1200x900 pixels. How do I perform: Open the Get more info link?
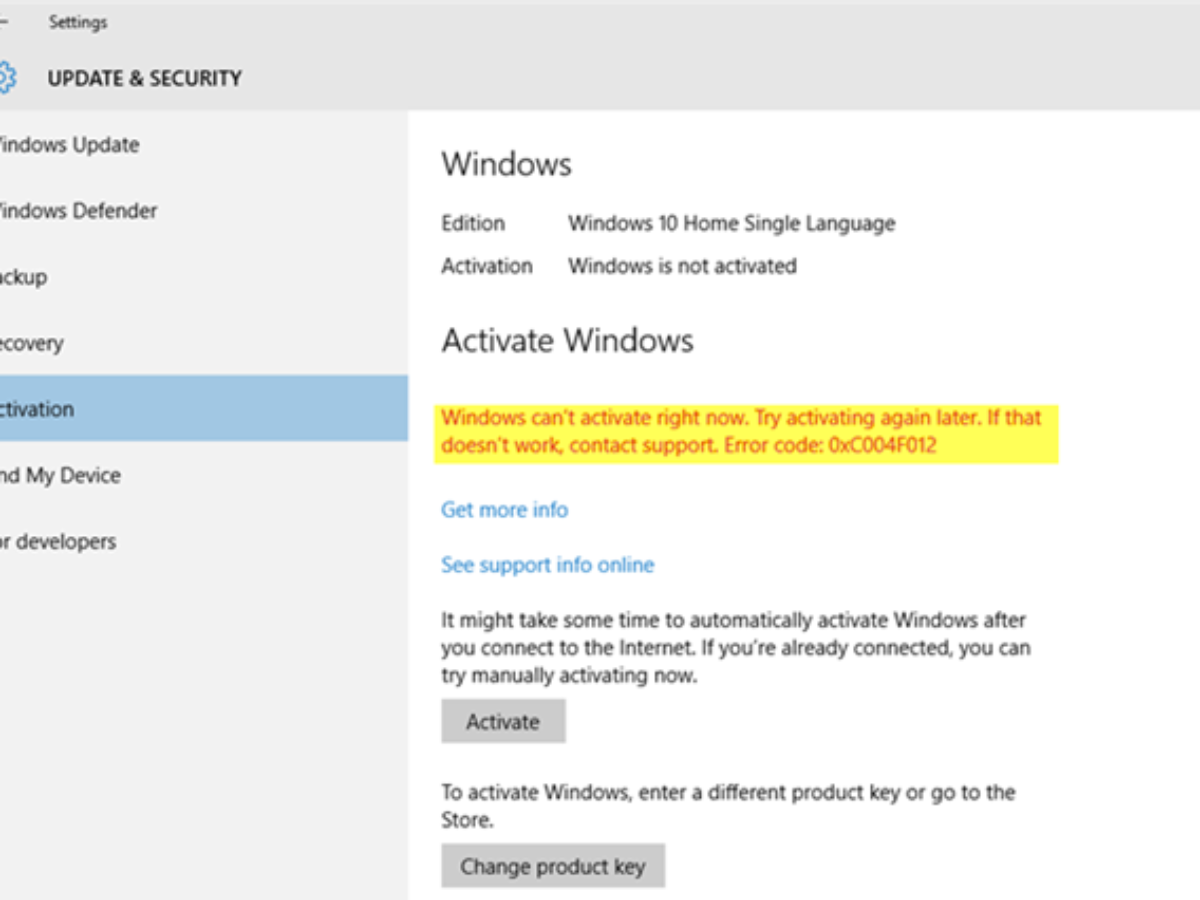pyautogui.click(x=503, y=509)
